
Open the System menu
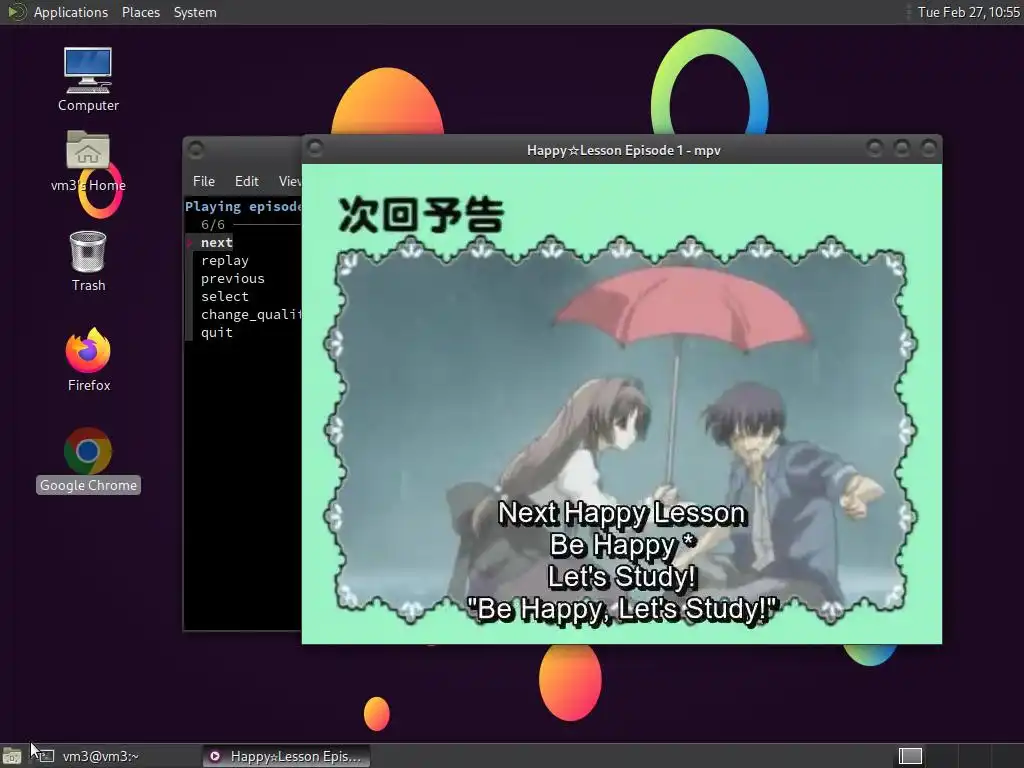(195, 12)
